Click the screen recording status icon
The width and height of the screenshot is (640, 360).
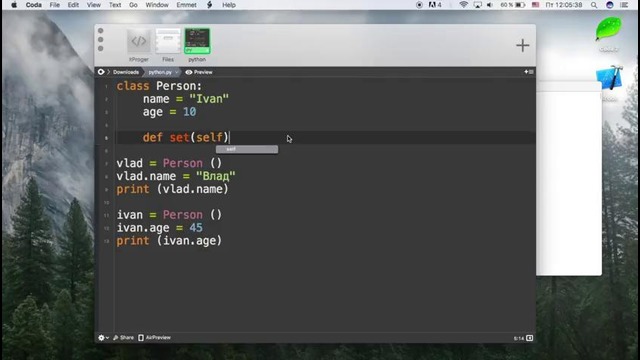point(419,5)
